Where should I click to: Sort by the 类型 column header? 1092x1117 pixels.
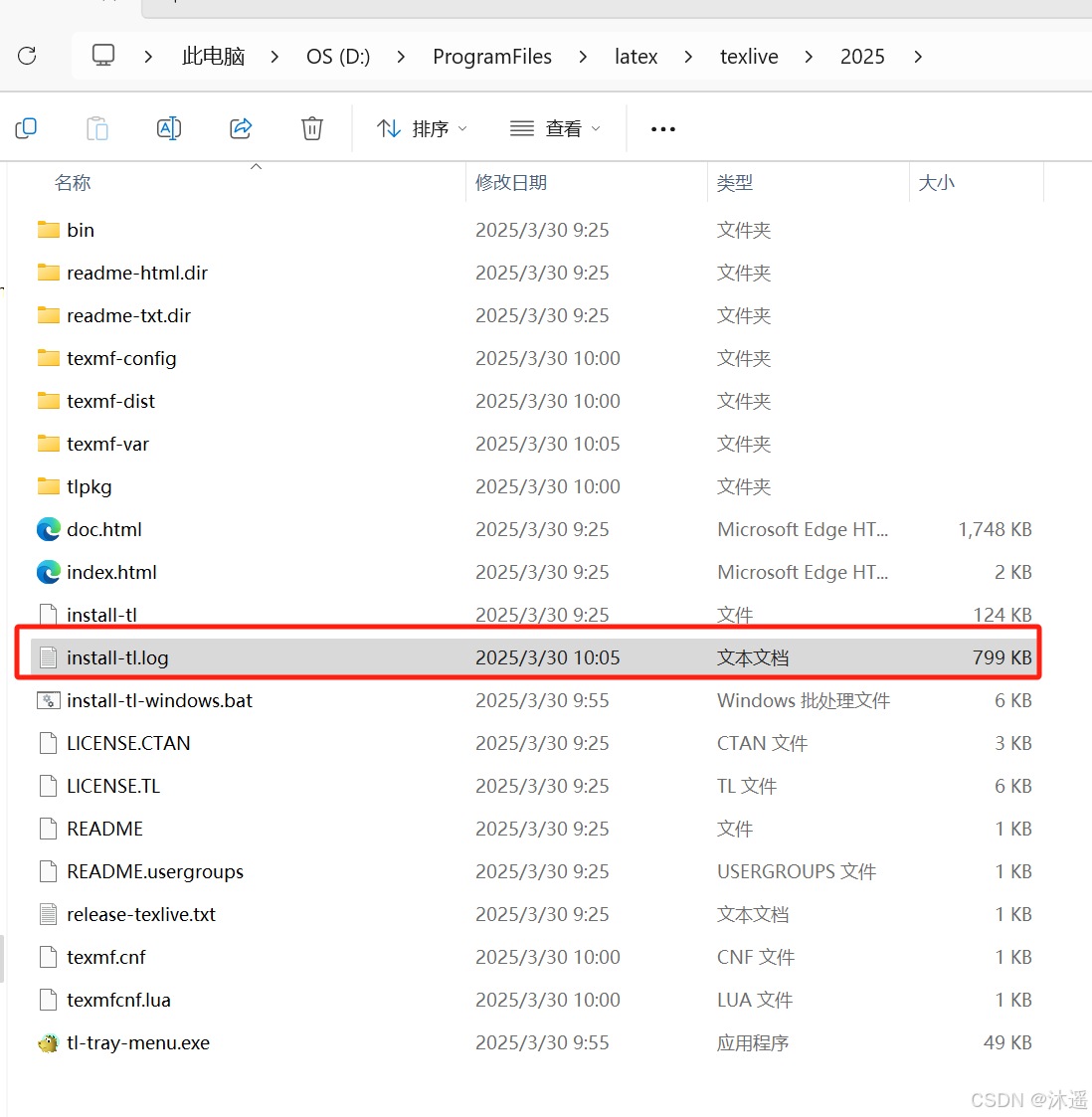click(x=734, y=183)
